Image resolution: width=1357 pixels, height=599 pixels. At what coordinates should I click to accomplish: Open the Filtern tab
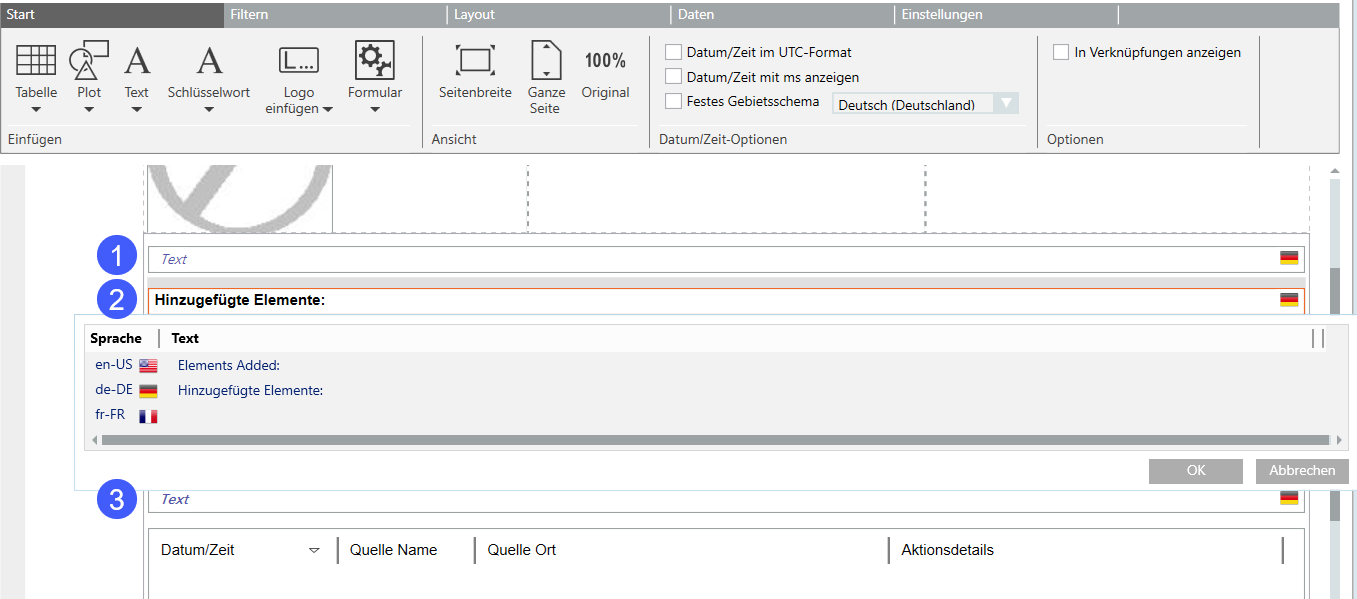tap(249, 15)
